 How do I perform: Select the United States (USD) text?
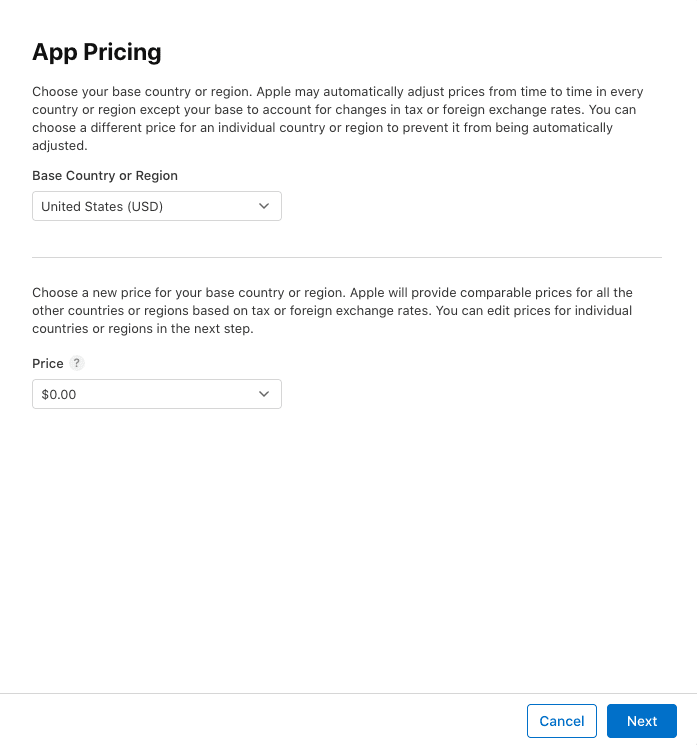pyautogui.click(x=102, y=207)
